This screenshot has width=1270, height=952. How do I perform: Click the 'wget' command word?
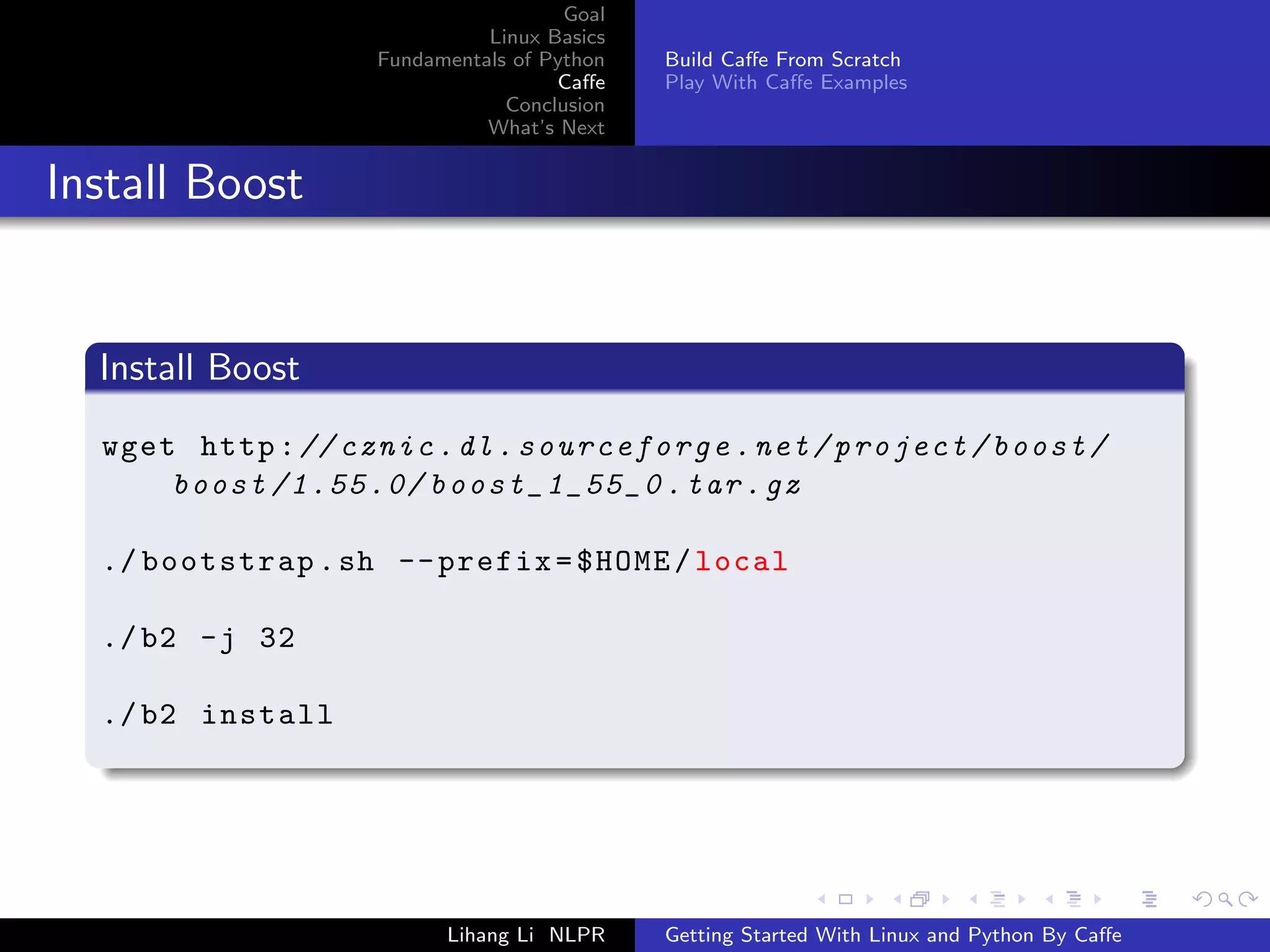pyautogui.click(x=139, y=447)
